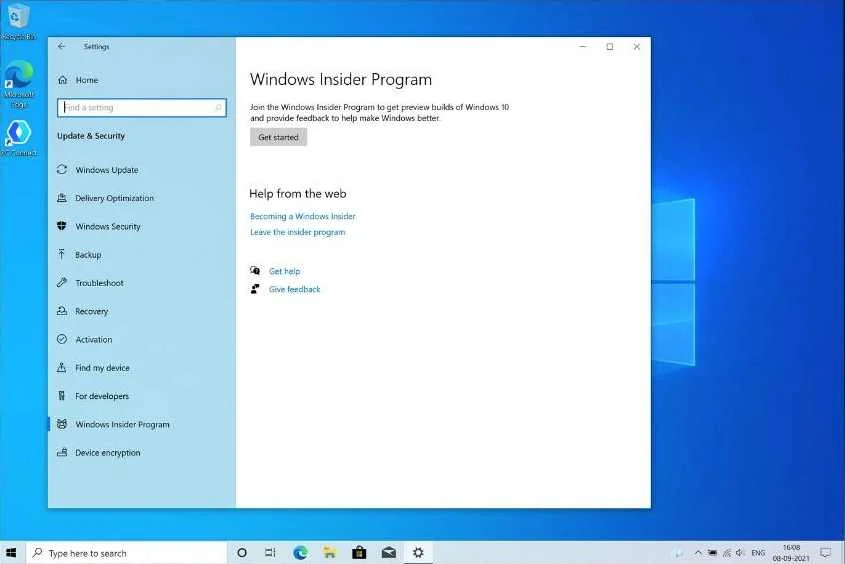Minimize the Settings window
The image size is (845, 564).
click(x=583, y=46)
